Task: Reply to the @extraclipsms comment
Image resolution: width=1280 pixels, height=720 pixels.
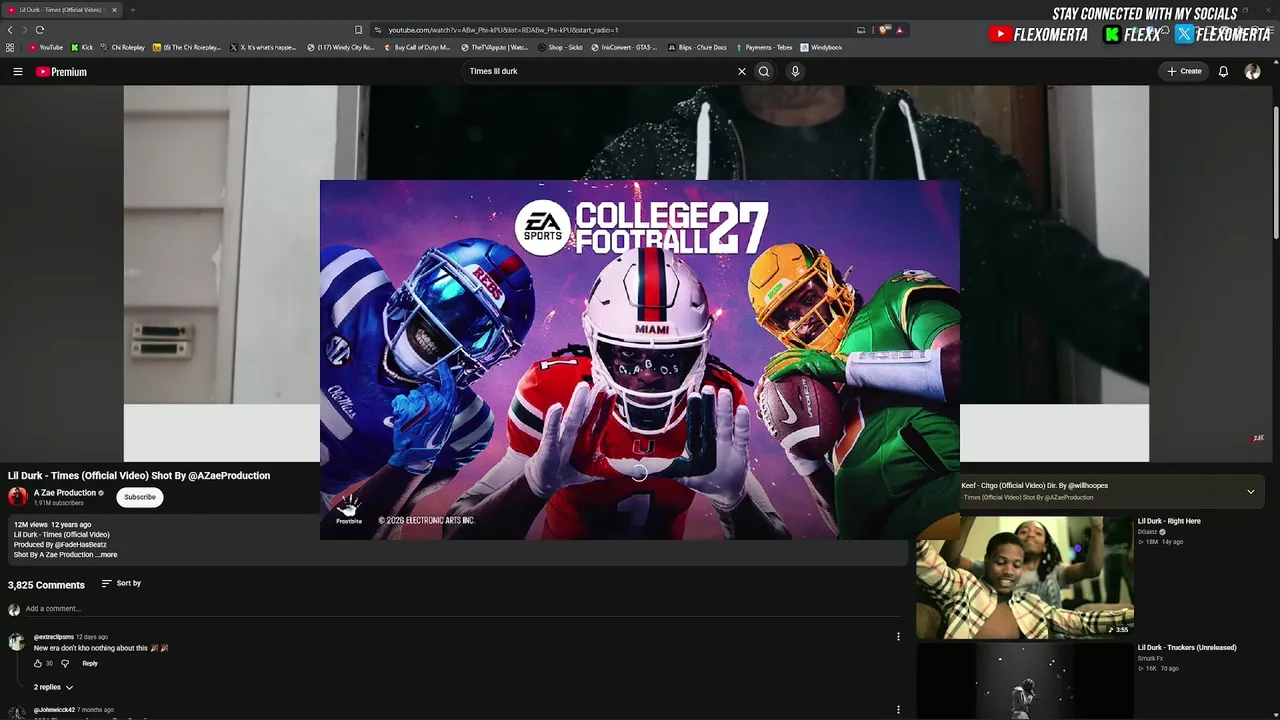Action: pos(90,663)
